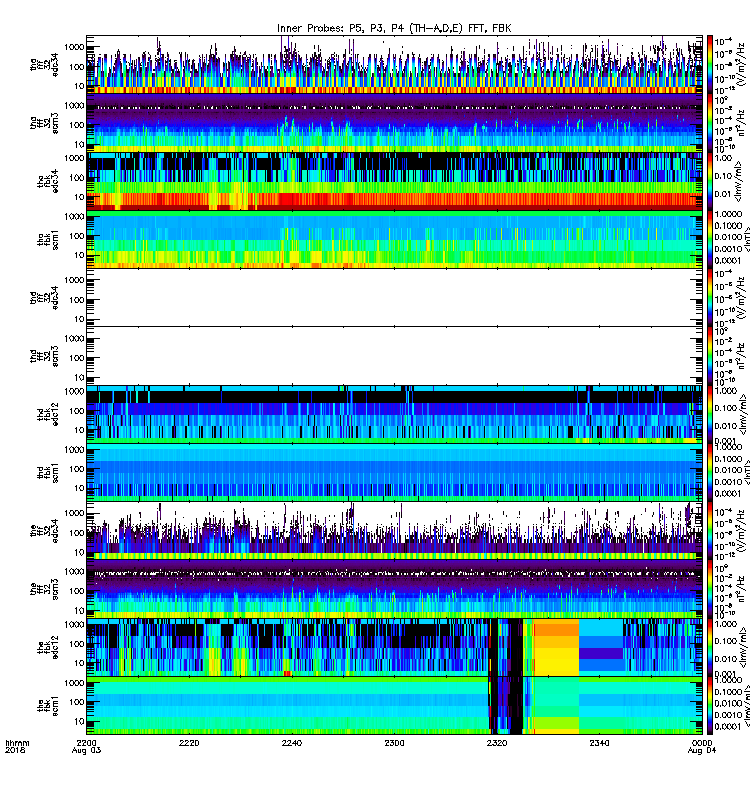Screen dimensions: 750x800
Task: Select the 2220 time axis label
Action: click(189, 743)
